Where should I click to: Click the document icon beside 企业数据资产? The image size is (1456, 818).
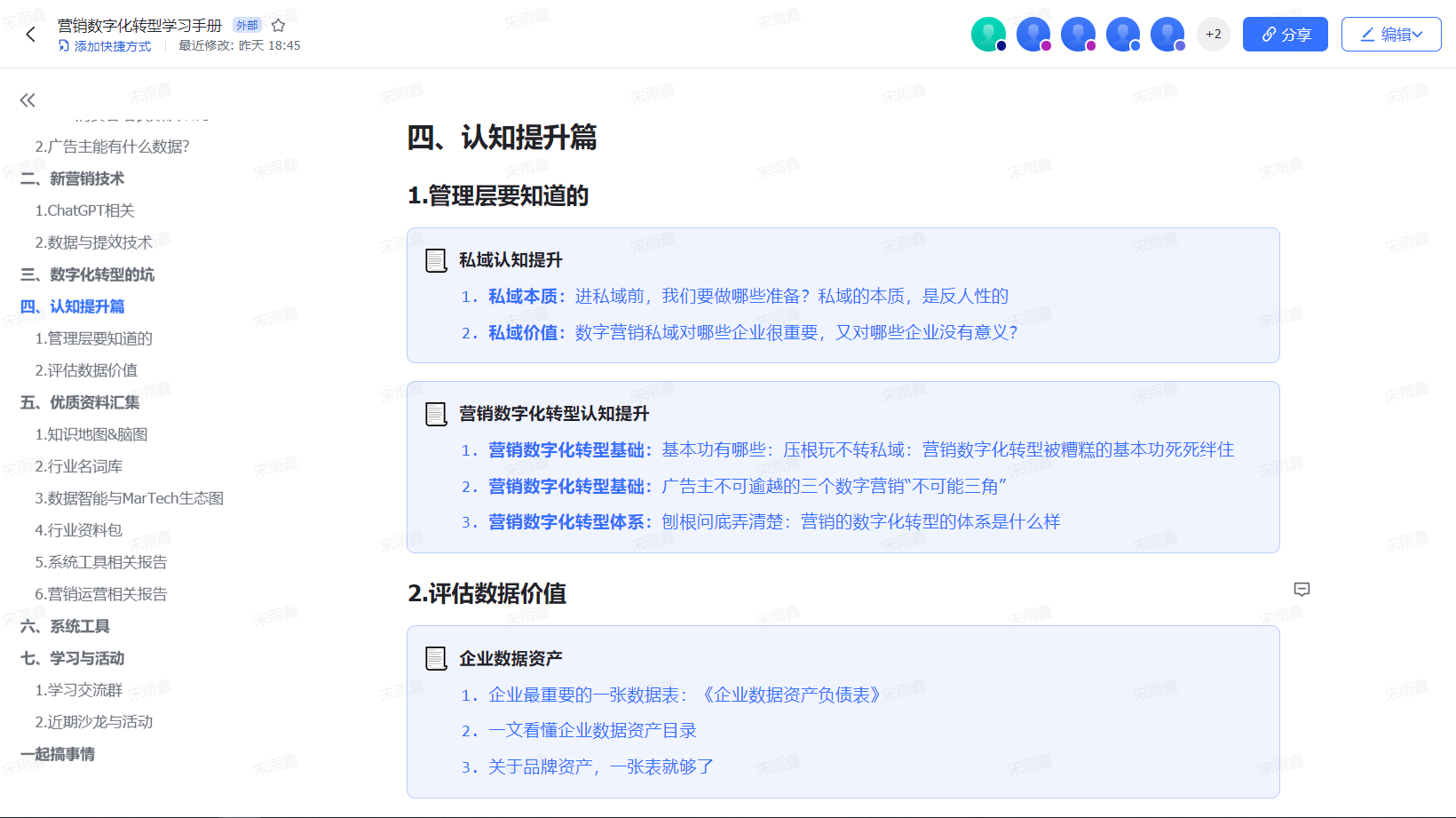(x=436, y=659)
